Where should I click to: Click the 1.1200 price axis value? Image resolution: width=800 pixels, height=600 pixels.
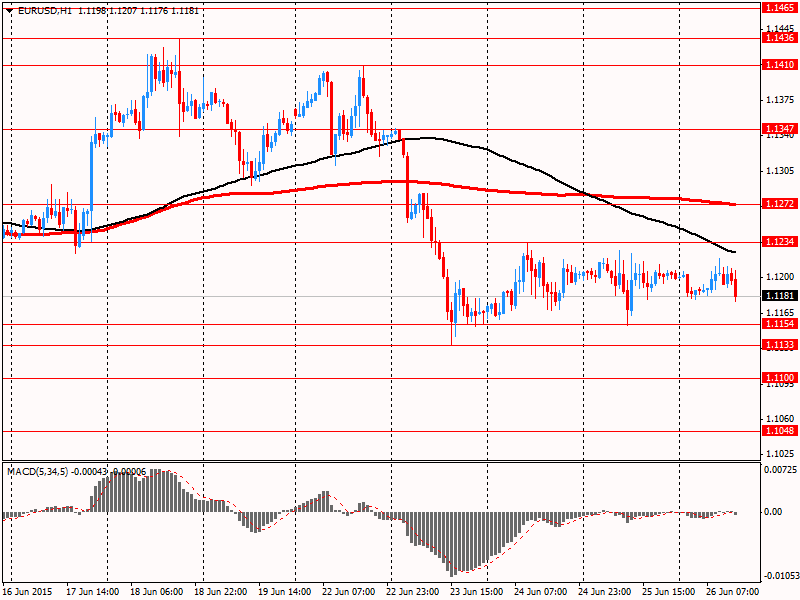coord(781,277)
